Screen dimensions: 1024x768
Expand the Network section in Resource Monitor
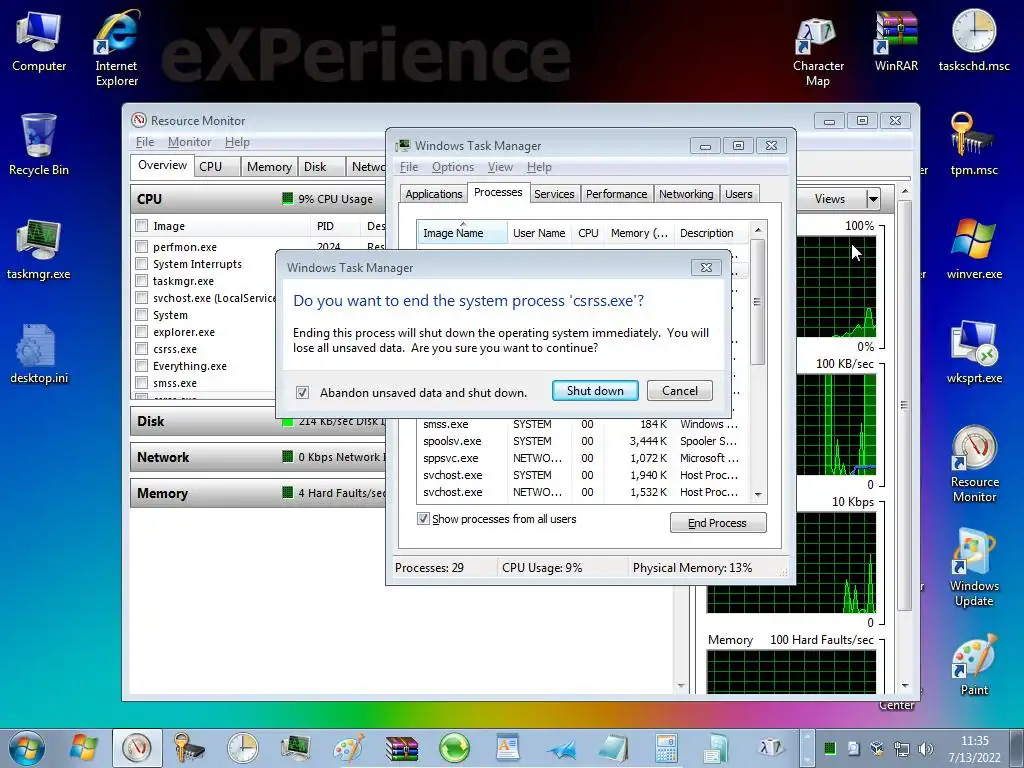(x=257, y=457)
